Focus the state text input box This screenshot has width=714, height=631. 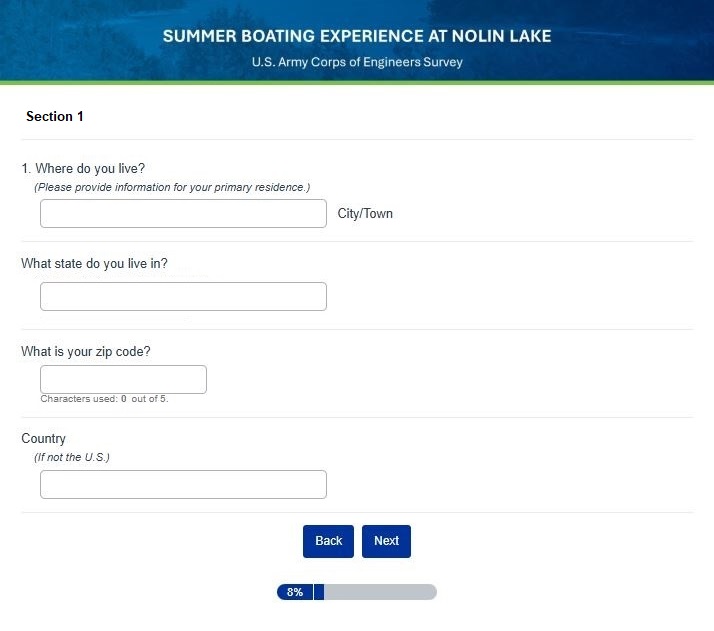click(x=183, y=296)
